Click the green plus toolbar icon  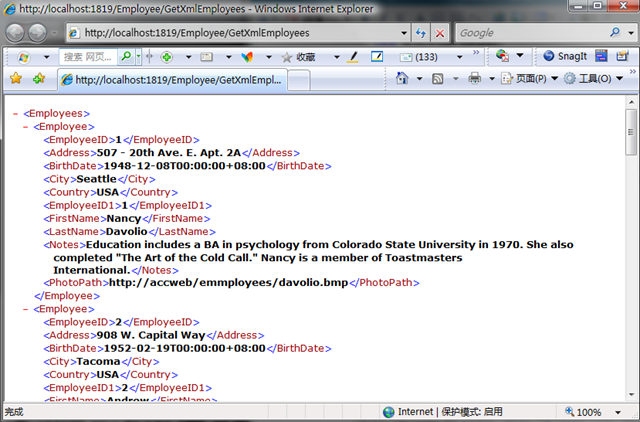click(x=167, y=57)
